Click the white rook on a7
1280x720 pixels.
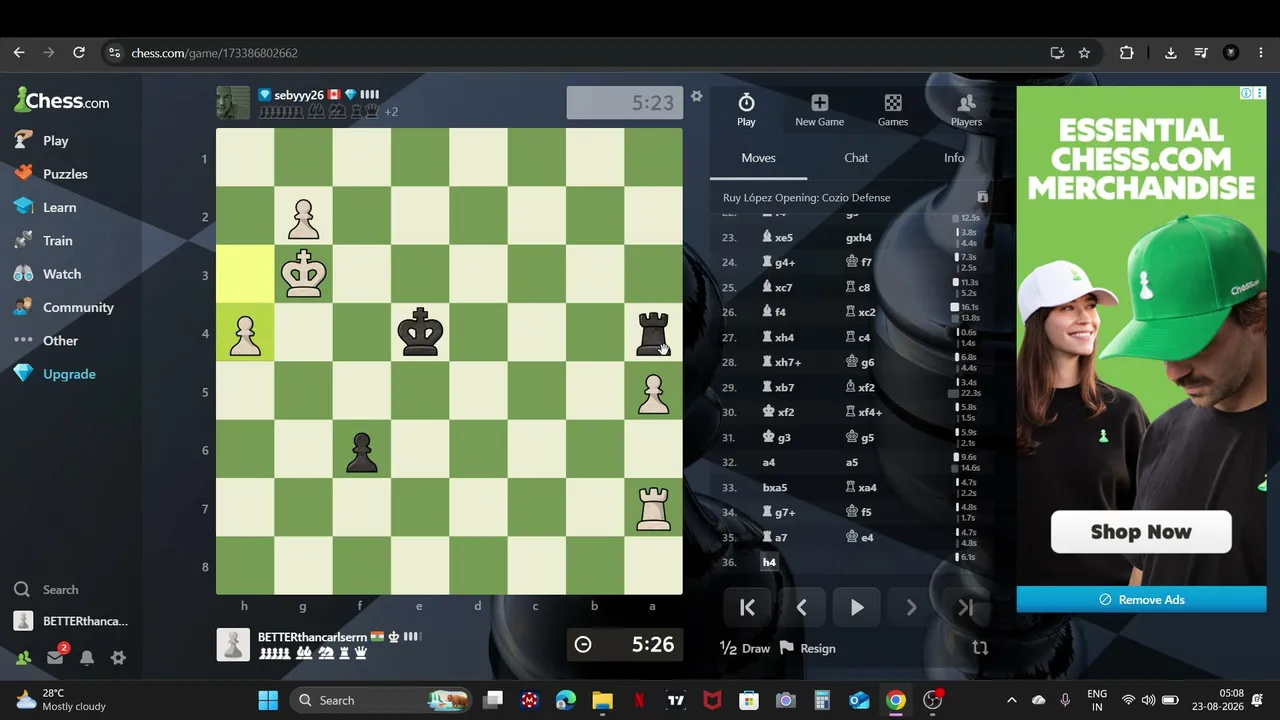coord(653,508)
